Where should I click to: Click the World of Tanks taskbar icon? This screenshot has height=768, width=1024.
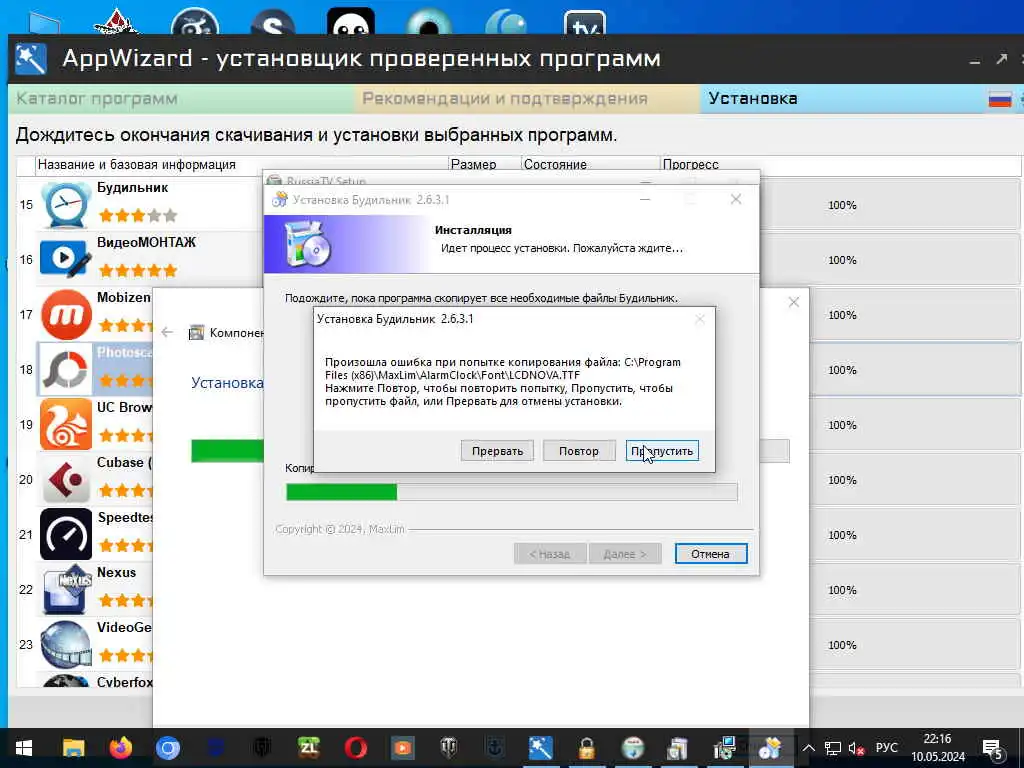pyautogui.click(x=449, y=748)
